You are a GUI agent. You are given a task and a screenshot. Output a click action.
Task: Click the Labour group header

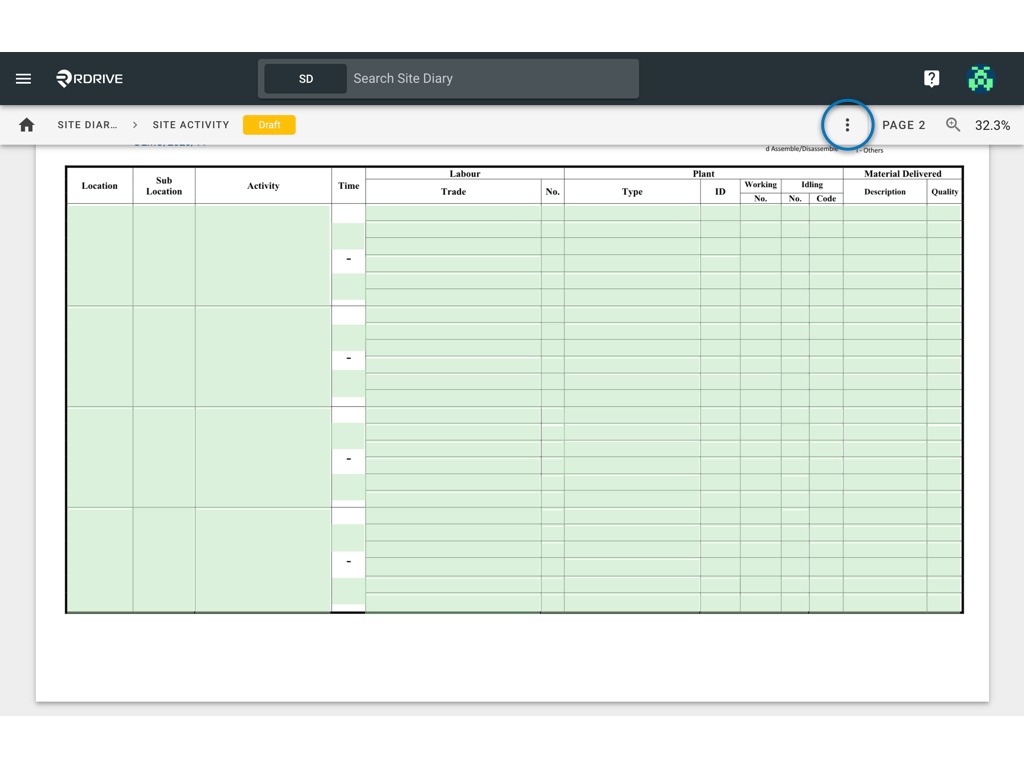[x=464, y=174]
